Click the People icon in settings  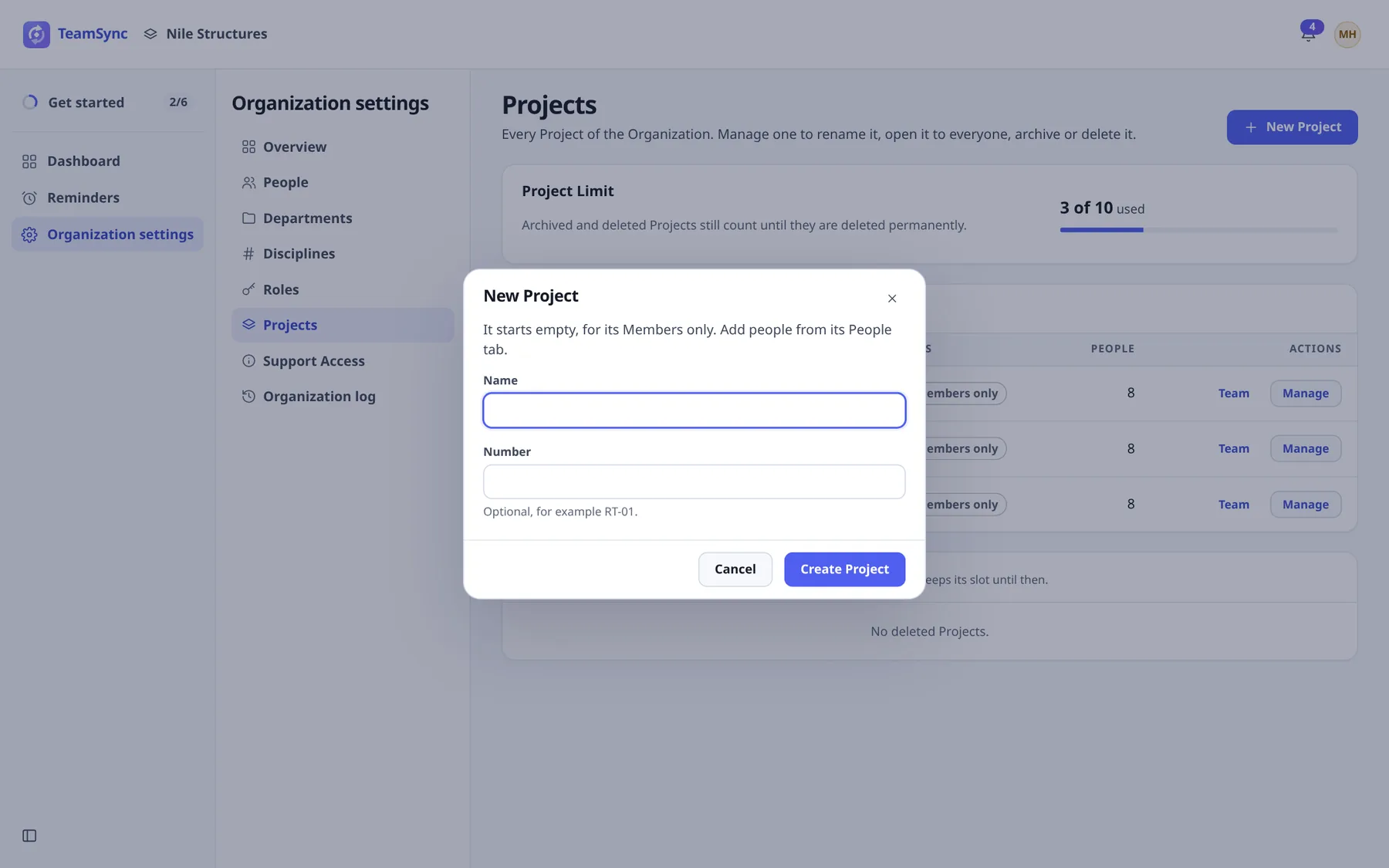click(x=248, y=182)
